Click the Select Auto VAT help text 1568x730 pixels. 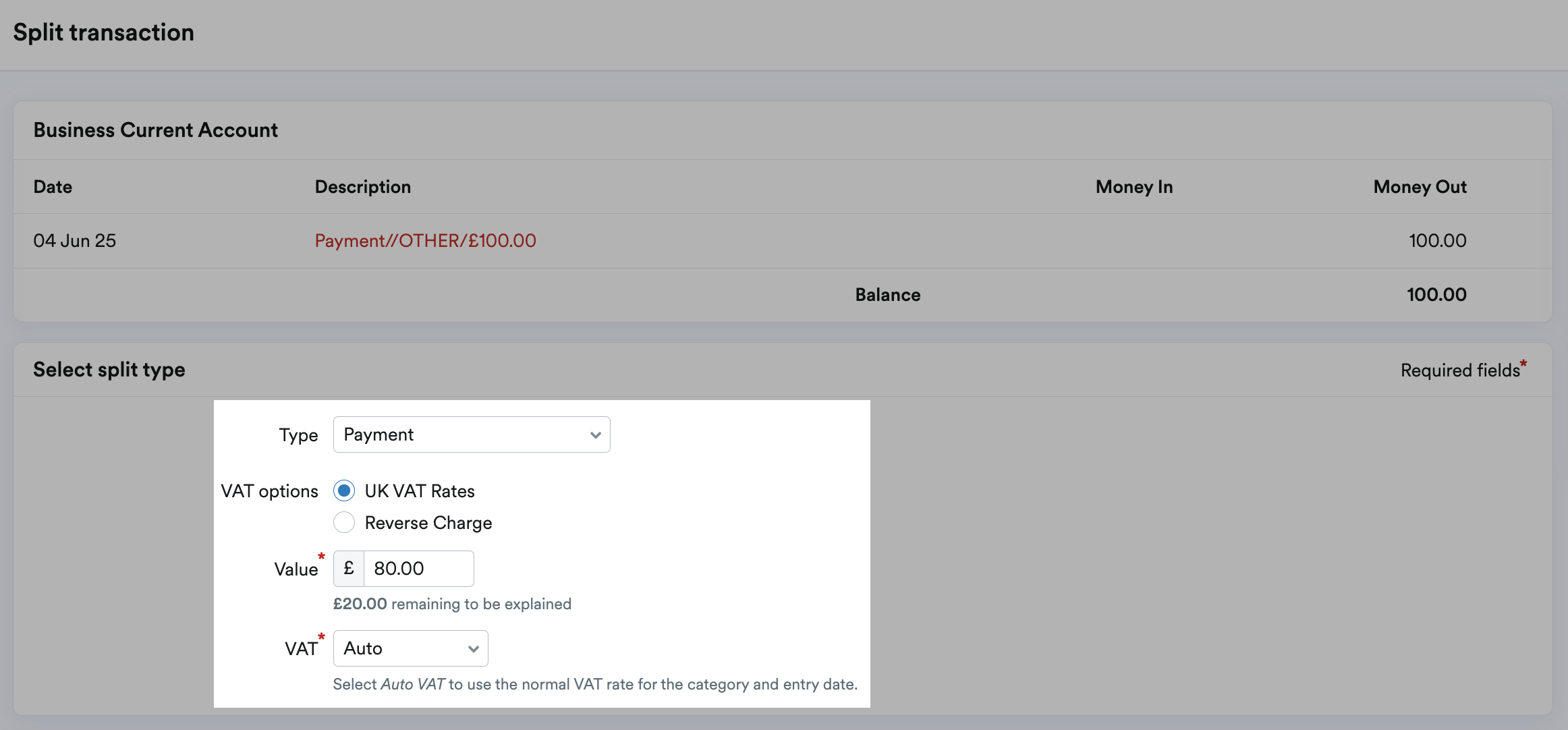click(595, 684)
